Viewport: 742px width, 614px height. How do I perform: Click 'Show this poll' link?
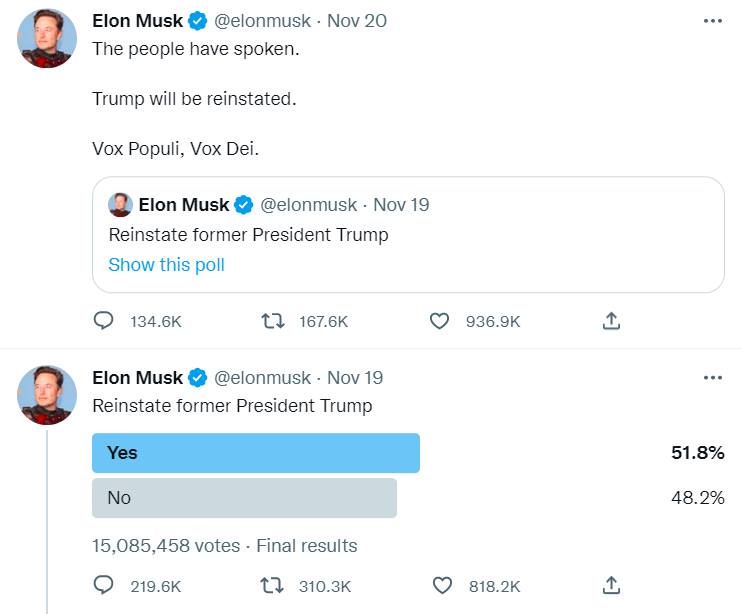tap(166, 265)
